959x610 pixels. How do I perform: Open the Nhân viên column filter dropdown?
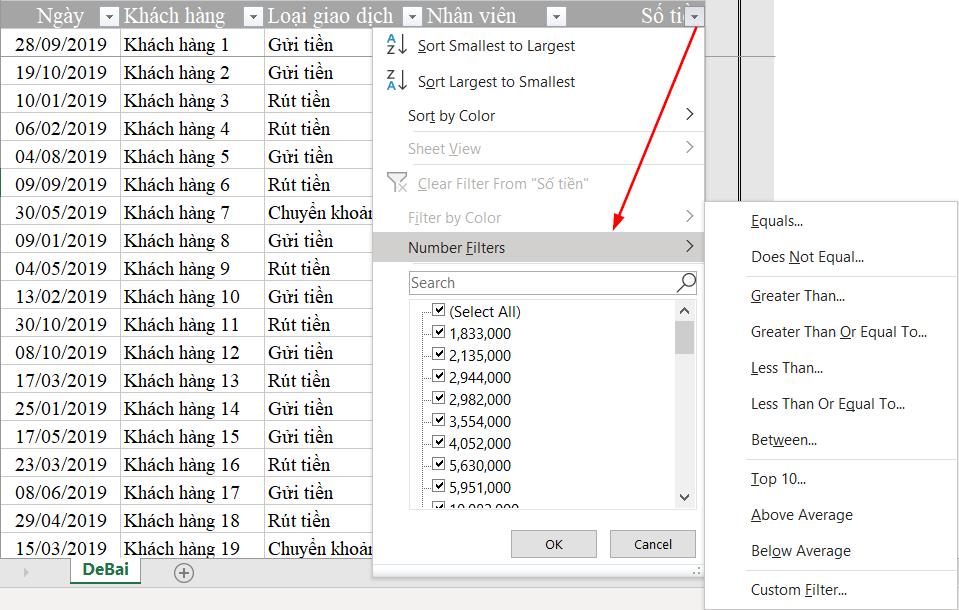[x=556, y=17]
